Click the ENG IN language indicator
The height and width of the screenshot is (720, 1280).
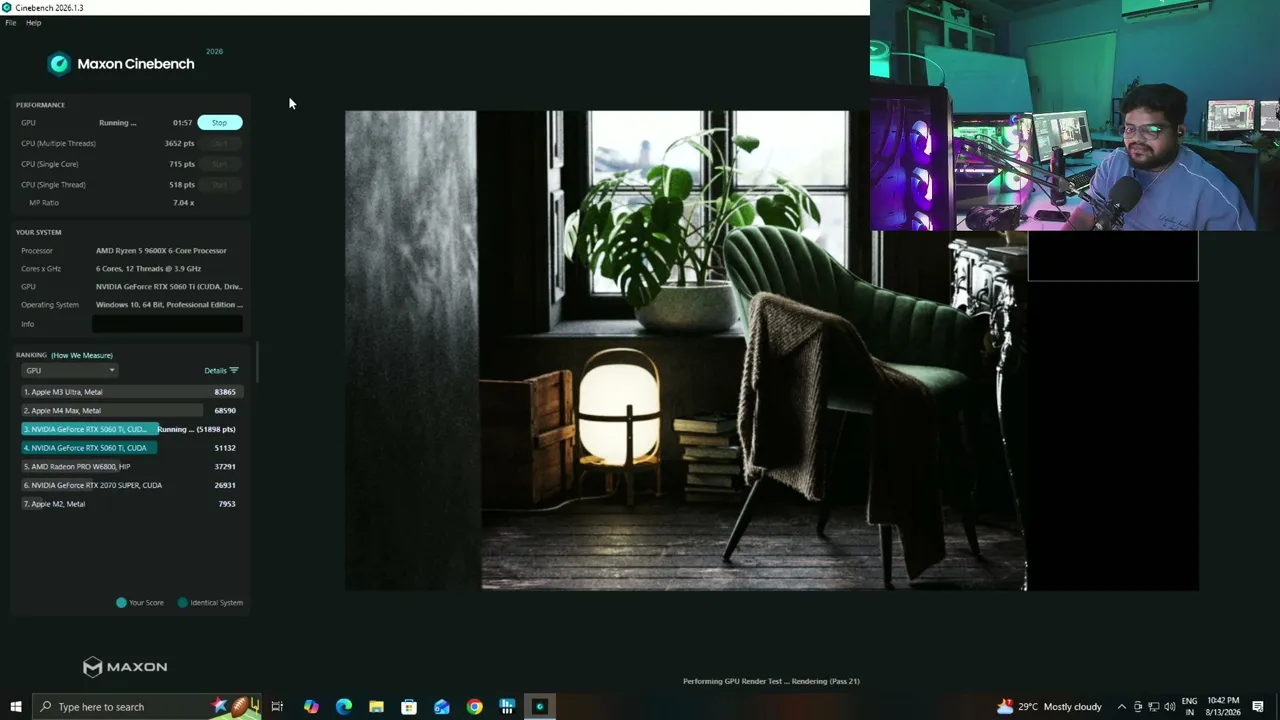point(1190,707)
